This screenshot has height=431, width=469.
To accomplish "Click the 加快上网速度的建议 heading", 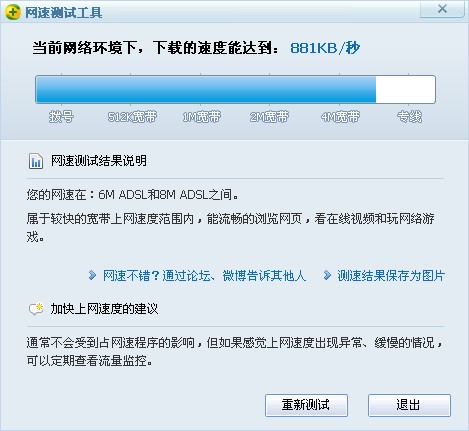I will point(104,309).
